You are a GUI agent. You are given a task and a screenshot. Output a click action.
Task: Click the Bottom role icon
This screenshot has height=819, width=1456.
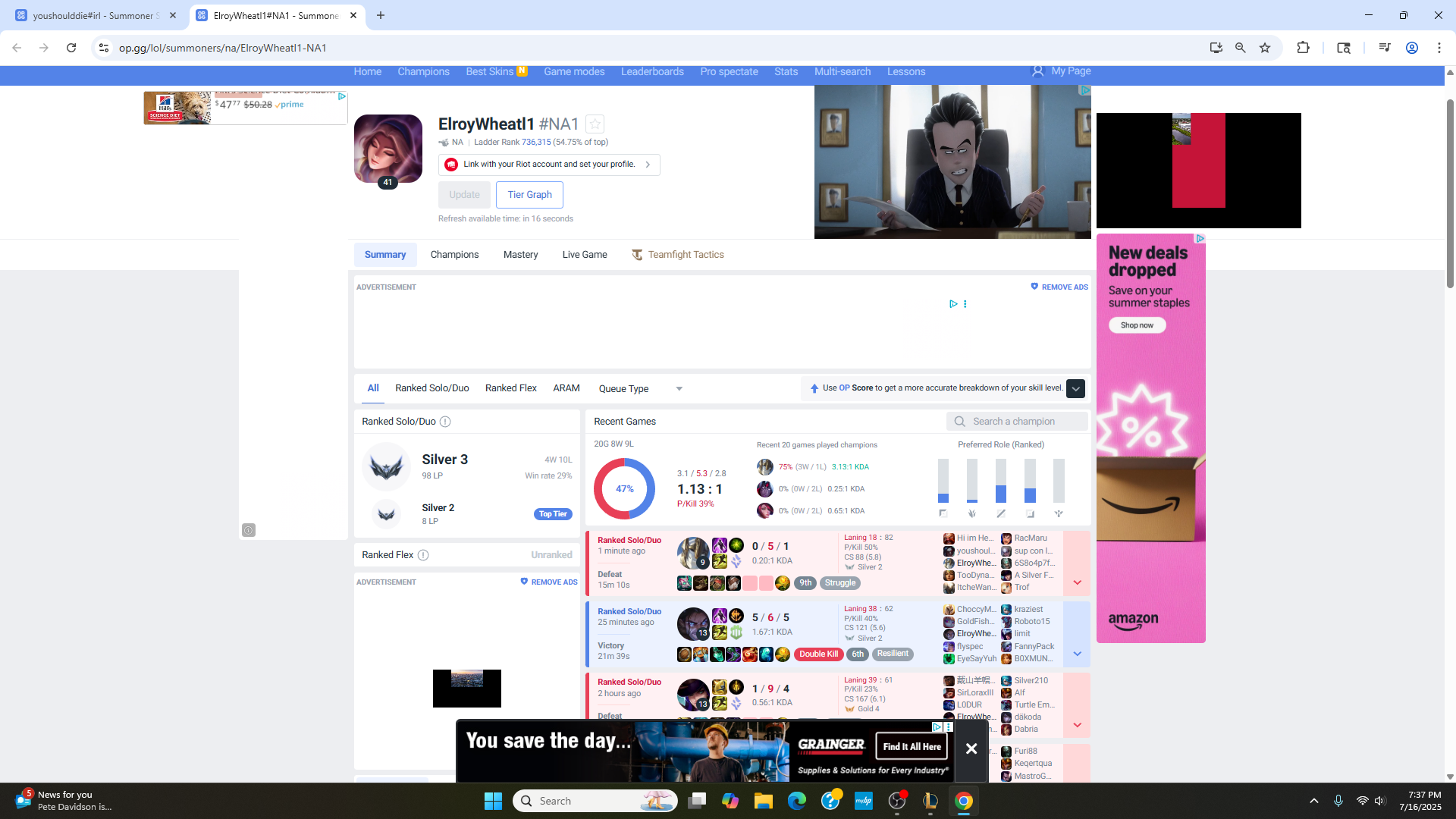[x=1030, y=513]
